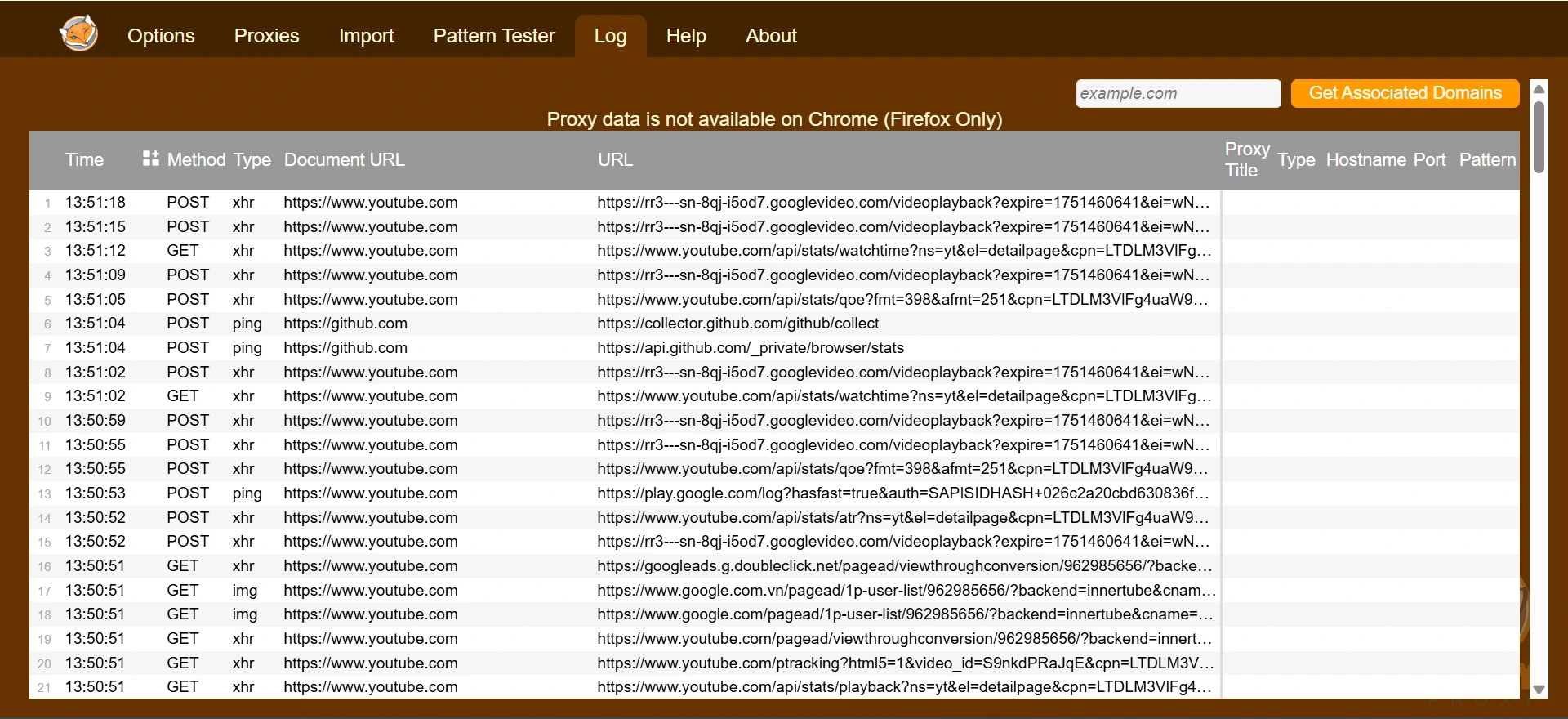Select the api.github.com browser stats URL
The width and height of the screenshot is (1568, 719).
(750, 348)
